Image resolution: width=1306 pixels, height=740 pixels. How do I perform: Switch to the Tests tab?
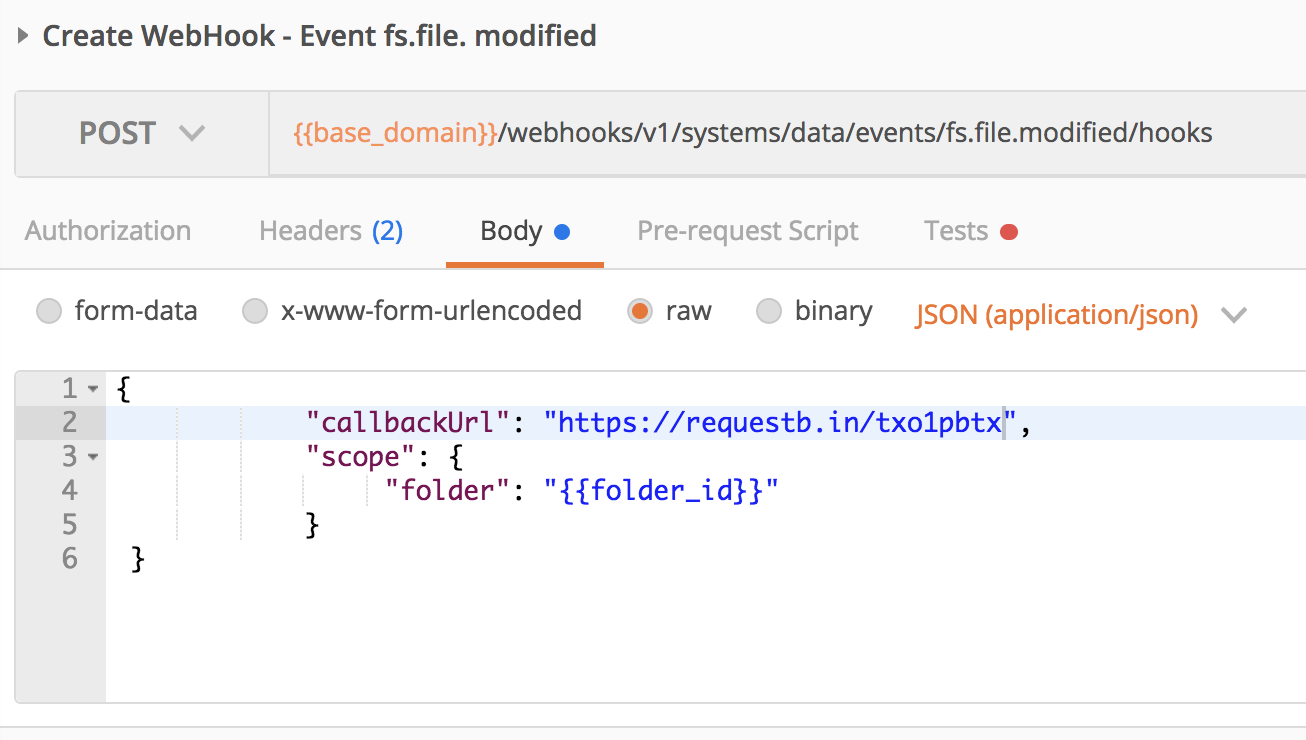pyautogui.click(x=970, y=231)
